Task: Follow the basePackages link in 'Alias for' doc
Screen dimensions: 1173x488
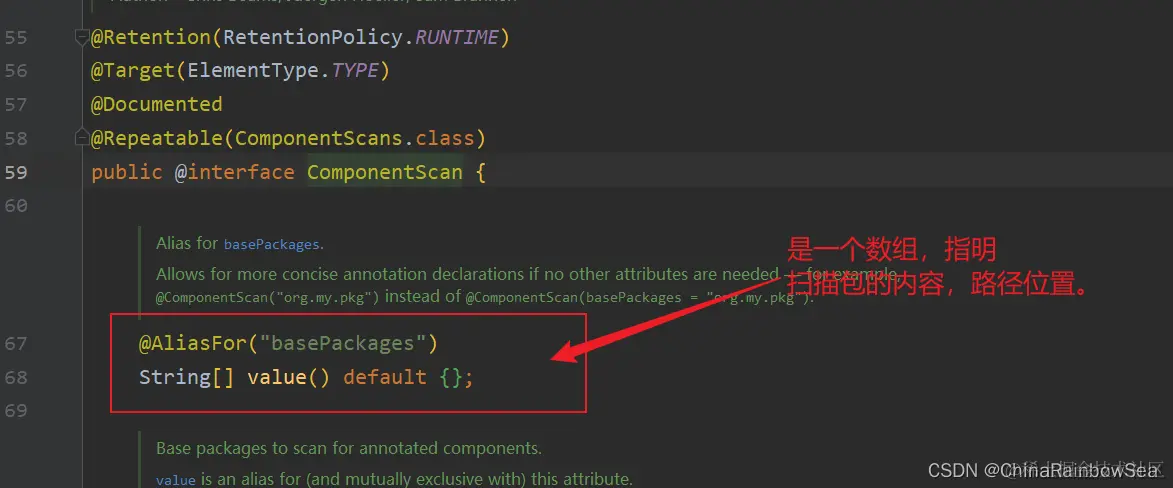Action: pos(272,244)
